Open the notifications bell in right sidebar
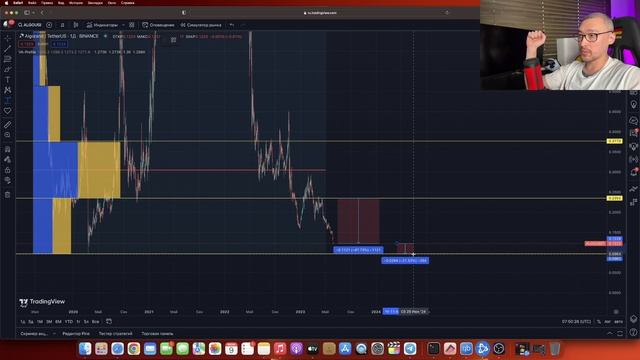Image resolution: width=640 pixels, height=360 pixels. [633, 173]
